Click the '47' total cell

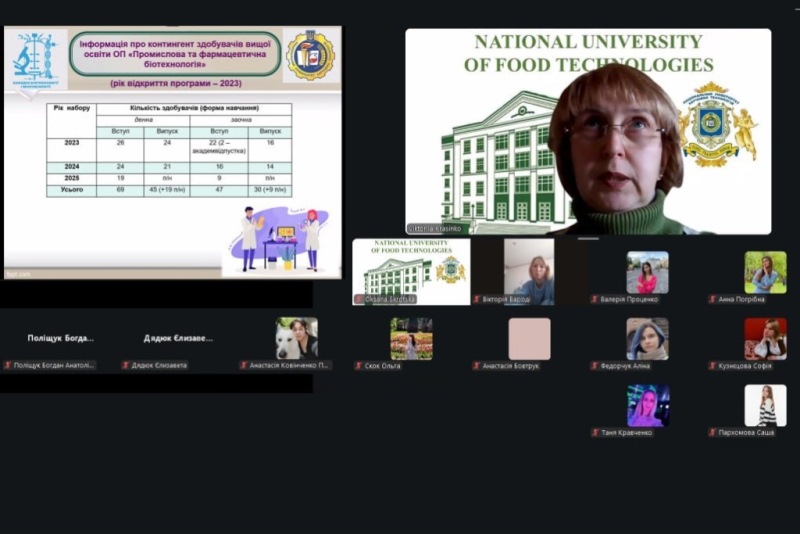coord(219,190)
